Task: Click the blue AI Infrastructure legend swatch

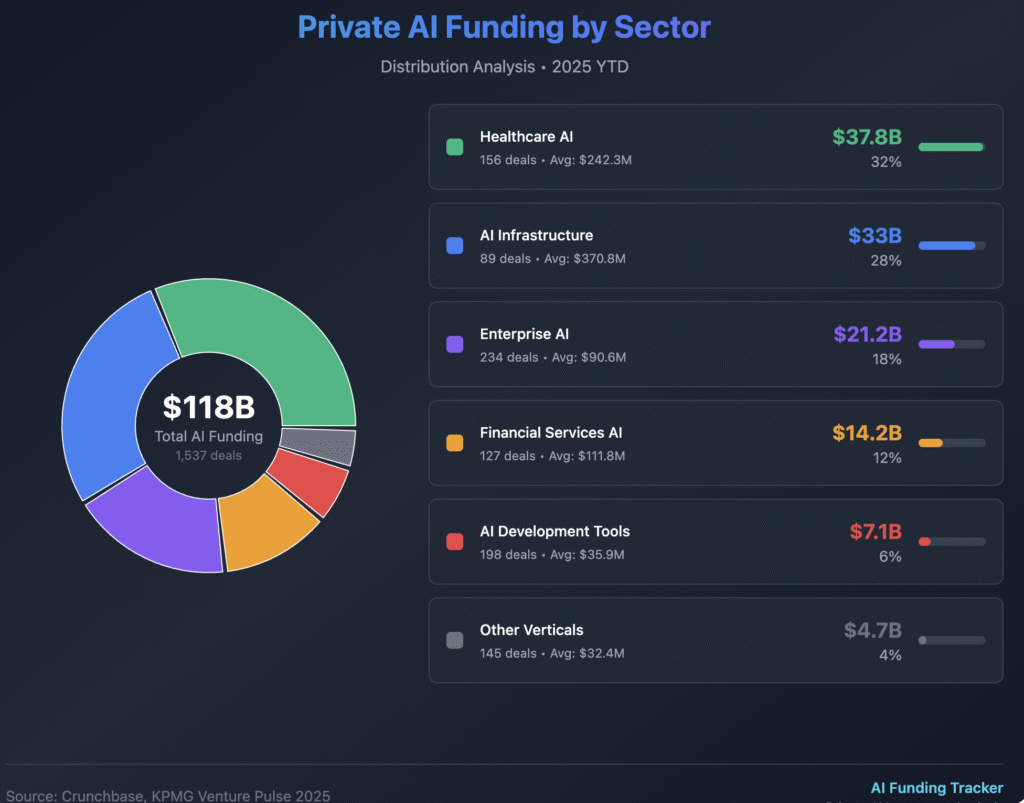Action: click(455, 246)
